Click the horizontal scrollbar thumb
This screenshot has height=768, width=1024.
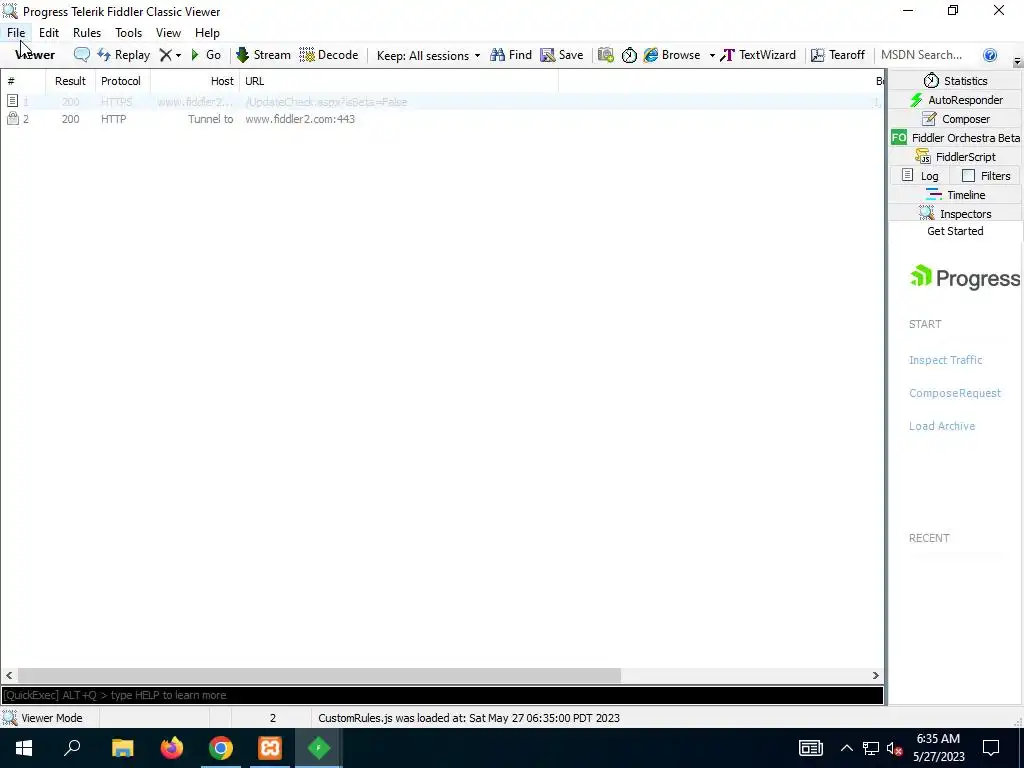pos(319,675)
